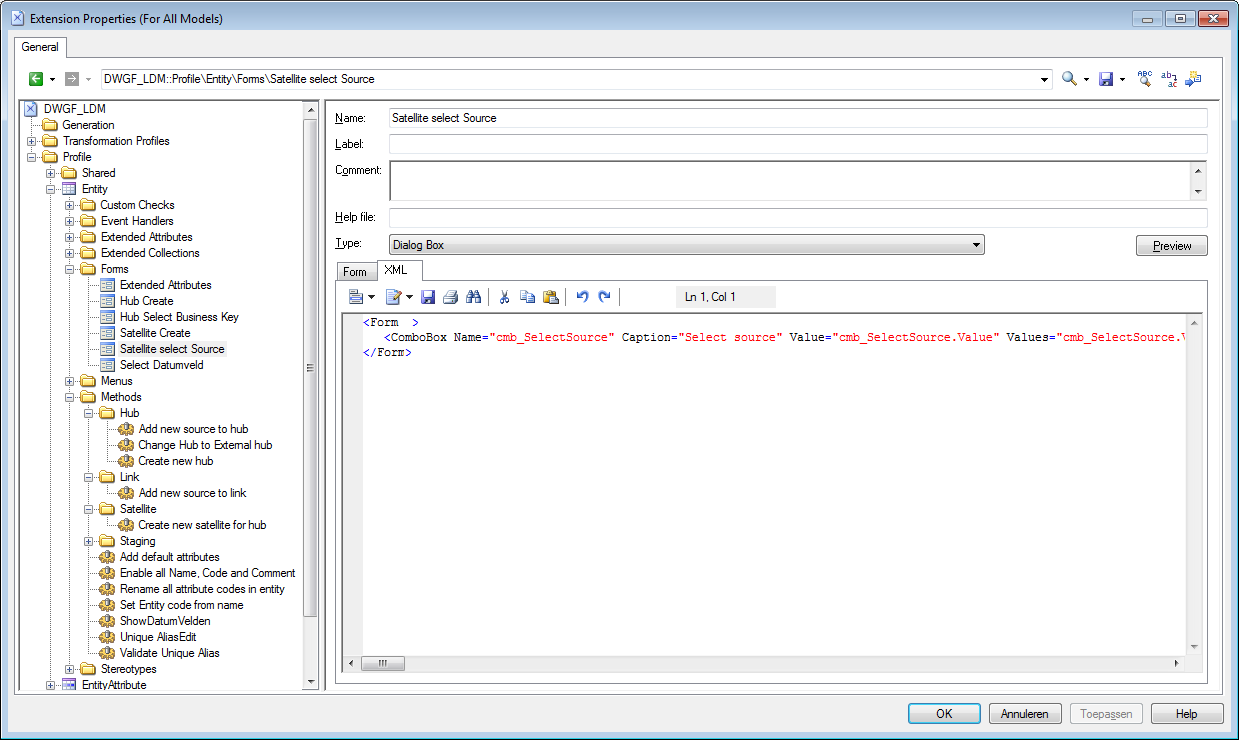Click the Save icon beside the path field

(1106, 79)
